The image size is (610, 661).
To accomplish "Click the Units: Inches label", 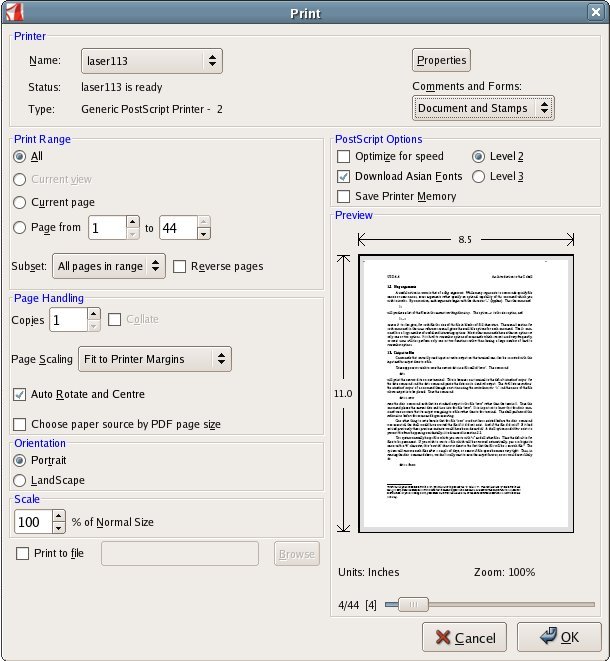I will point(368,572).
